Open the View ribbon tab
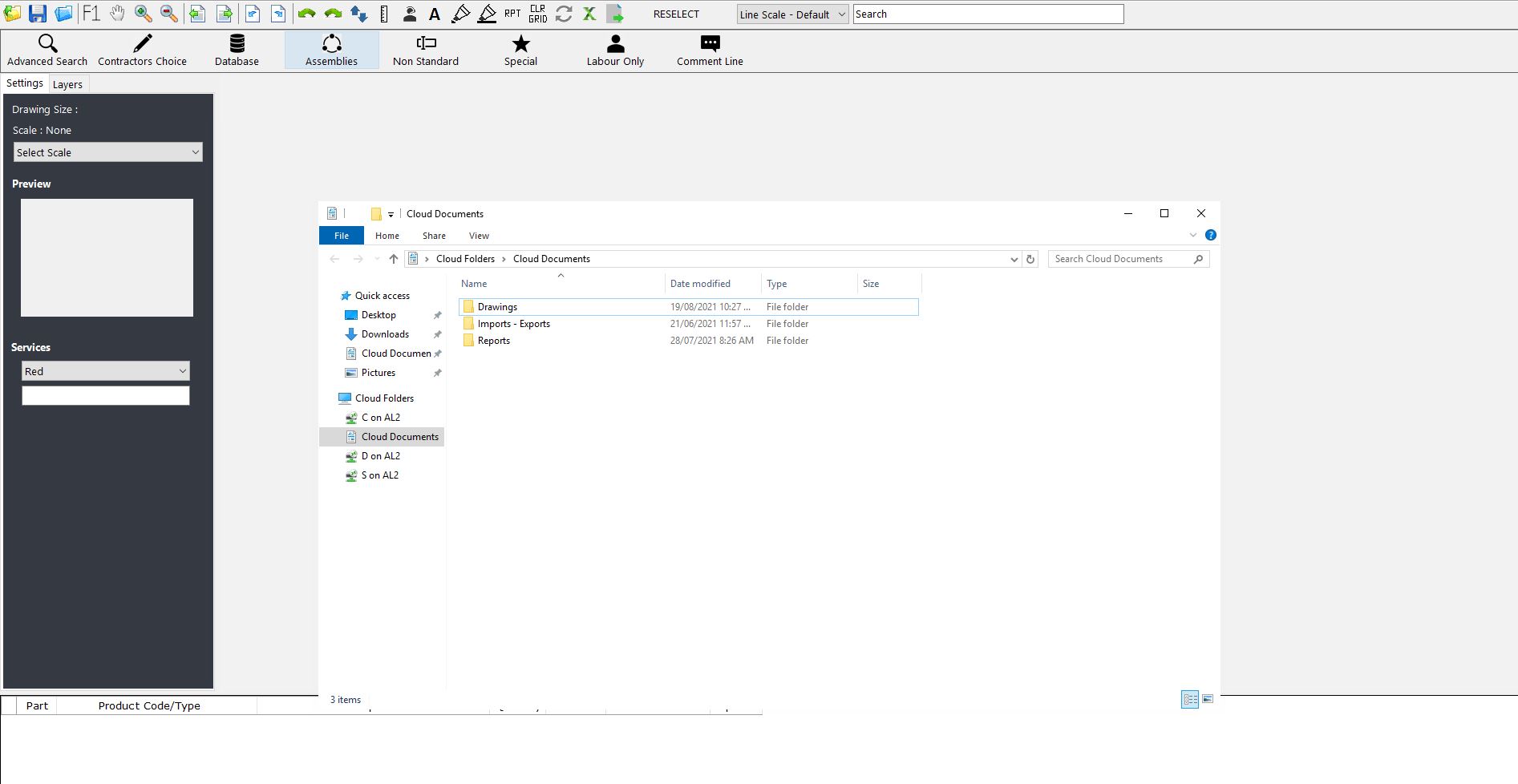The height and width of the screenshot is (784, 1518). (x=479, y=236)
